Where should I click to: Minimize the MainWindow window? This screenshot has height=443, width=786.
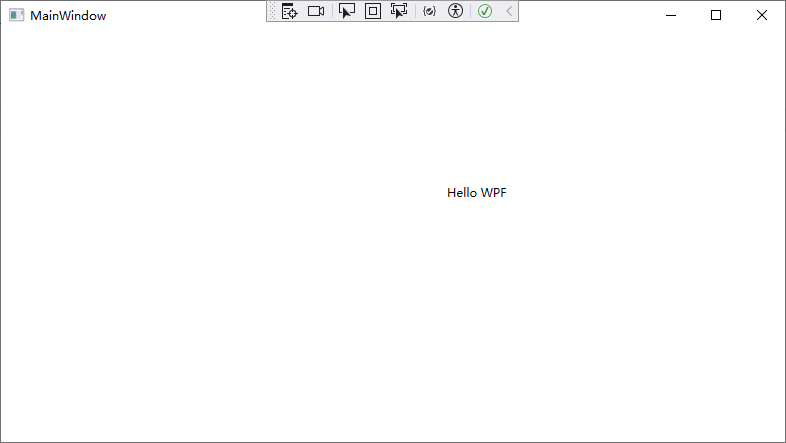point(670,15)
